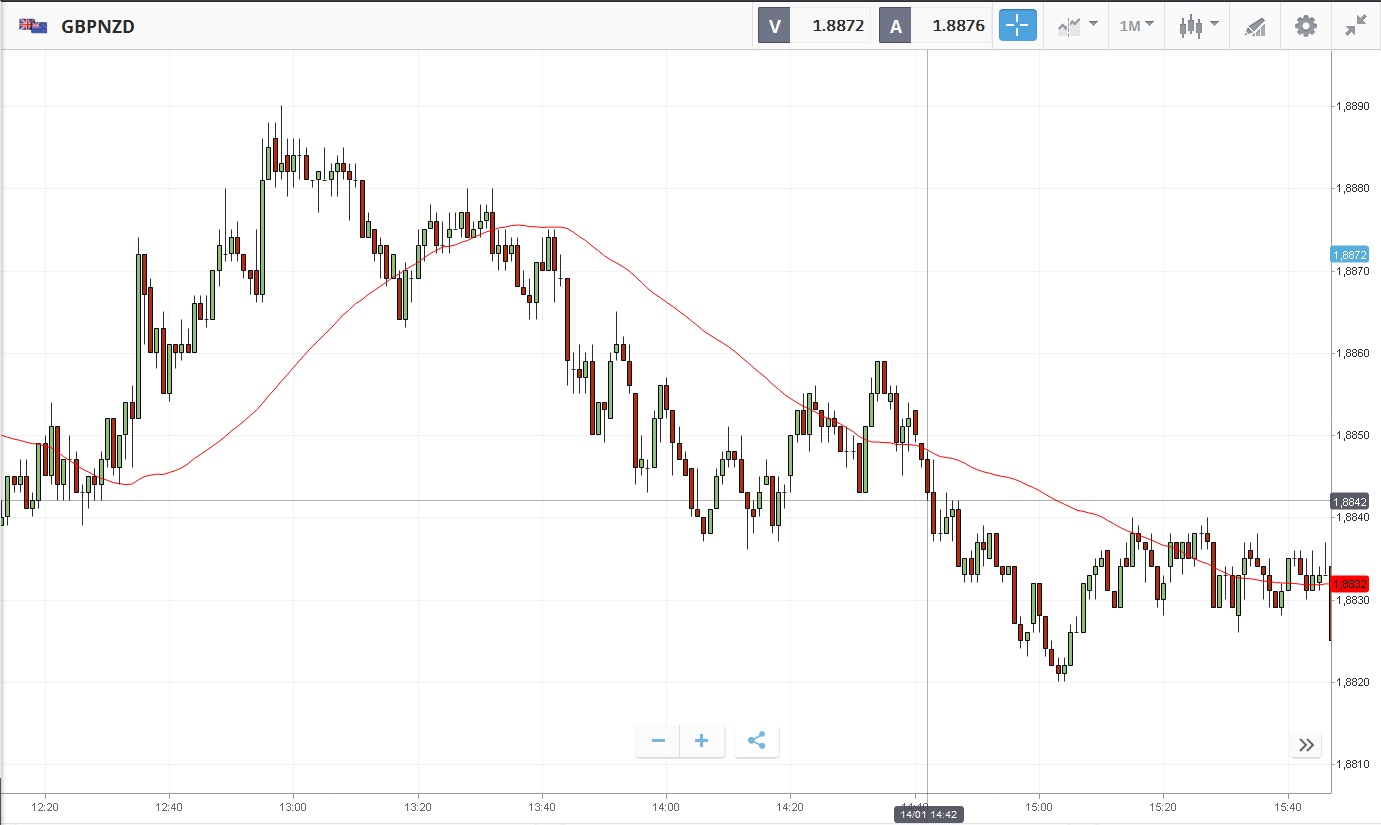The width and height of the screenshot is (1381, 825).
Task: Click the red 1.8832 price label
Action: 1355,584
